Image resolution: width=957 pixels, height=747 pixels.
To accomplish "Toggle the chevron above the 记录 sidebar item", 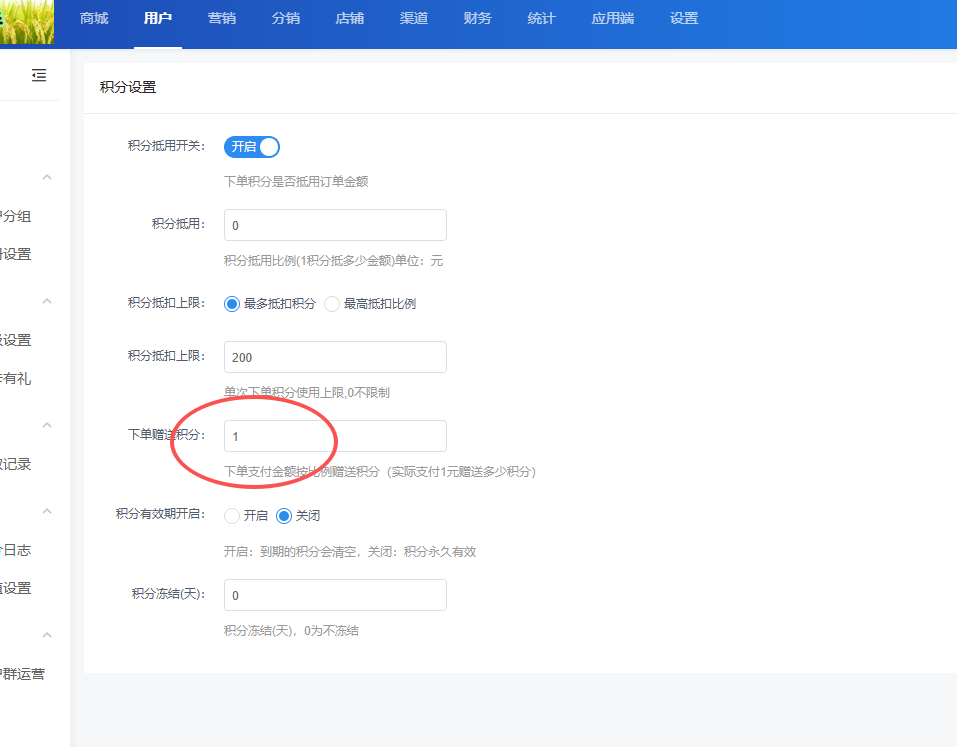I will pos(47,425).
